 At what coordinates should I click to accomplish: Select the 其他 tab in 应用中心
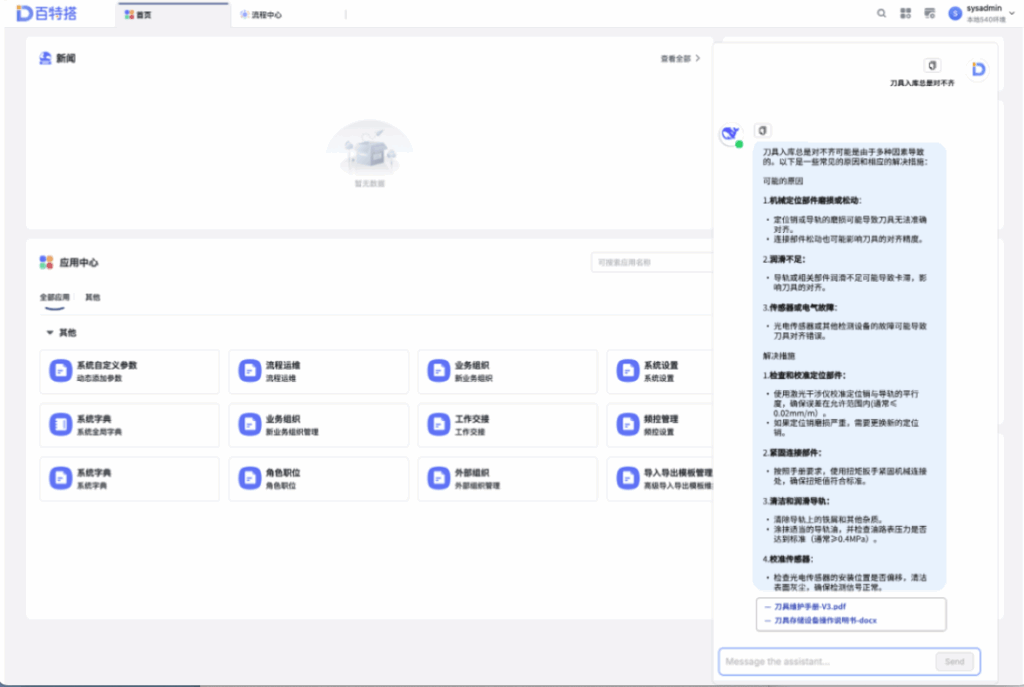[x=93, y=297]
